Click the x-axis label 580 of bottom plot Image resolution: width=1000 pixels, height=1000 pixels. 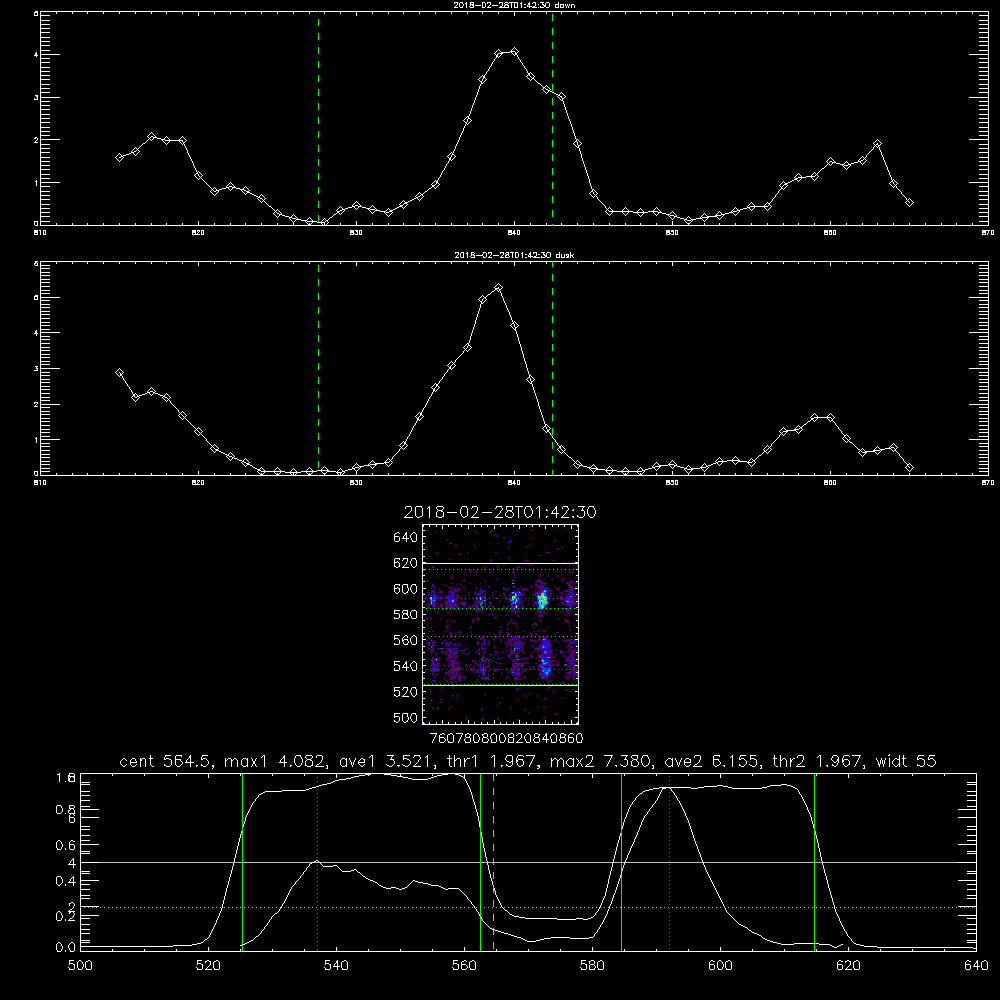tap(592, 966)
